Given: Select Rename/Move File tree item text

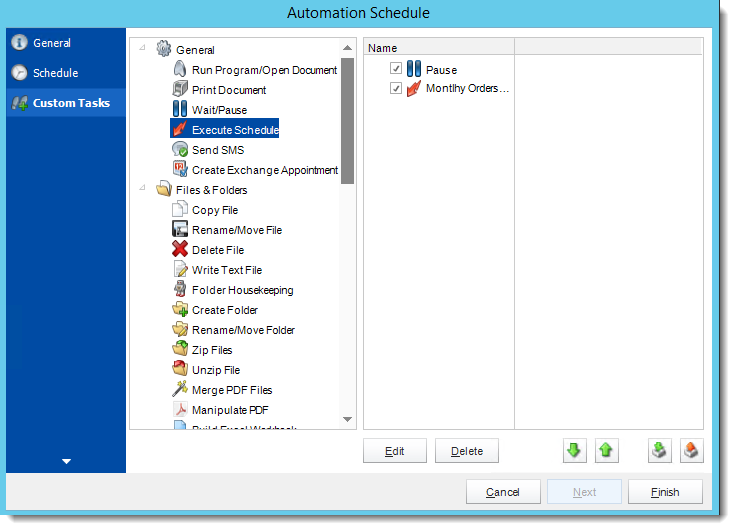Looking at the screenshot, I should pos(237,230).
